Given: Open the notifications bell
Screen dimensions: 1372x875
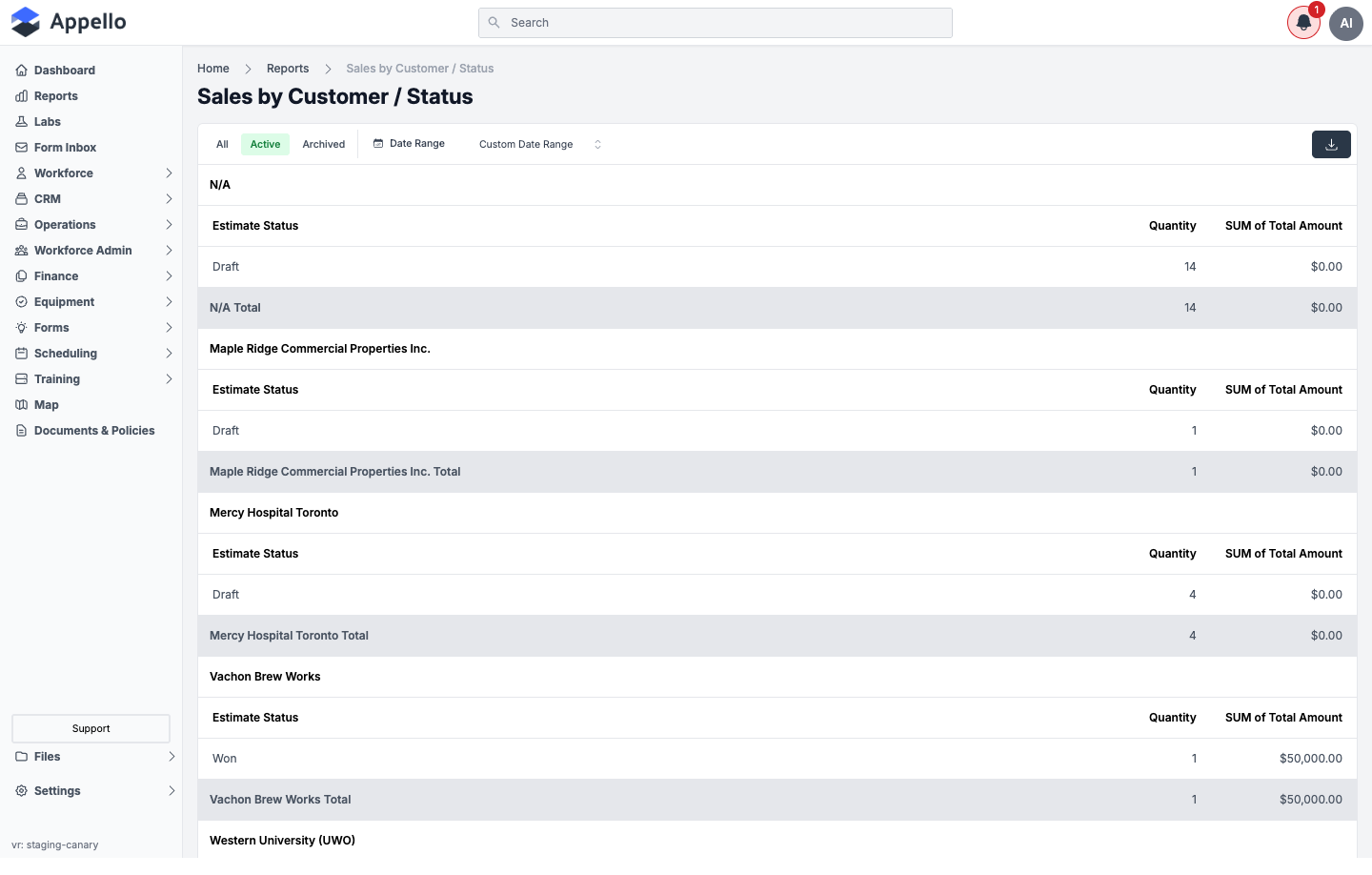Looking at the screenshot, I should 1303,23.
